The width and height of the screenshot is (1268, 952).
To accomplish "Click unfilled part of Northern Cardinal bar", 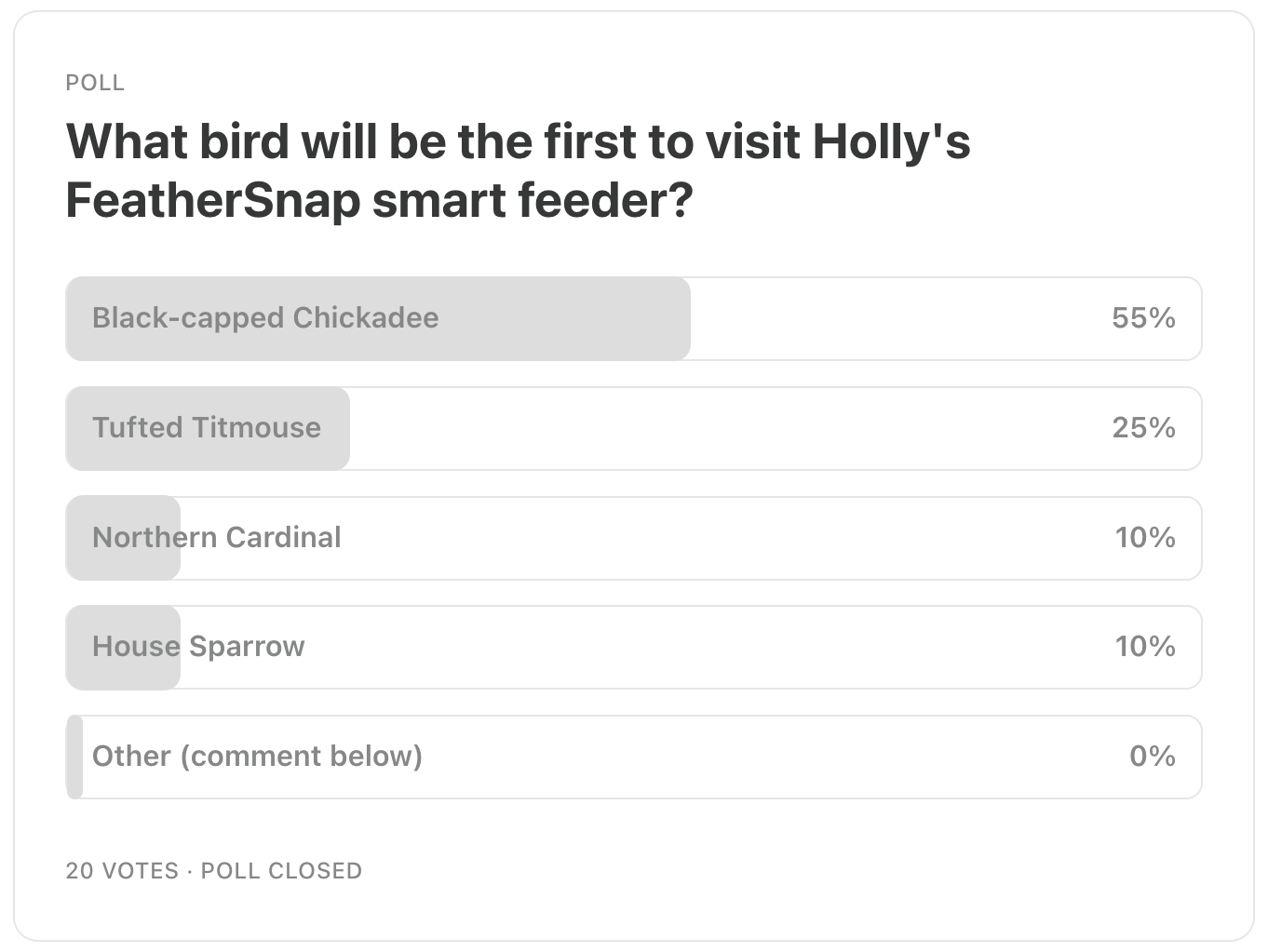I will tap(726, 538).
